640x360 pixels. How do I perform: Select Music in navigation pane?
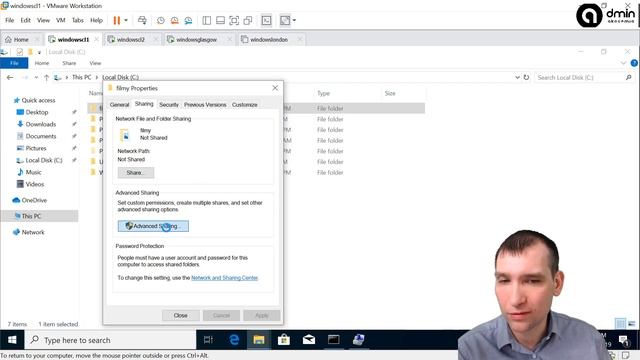[x=33, y=172]
